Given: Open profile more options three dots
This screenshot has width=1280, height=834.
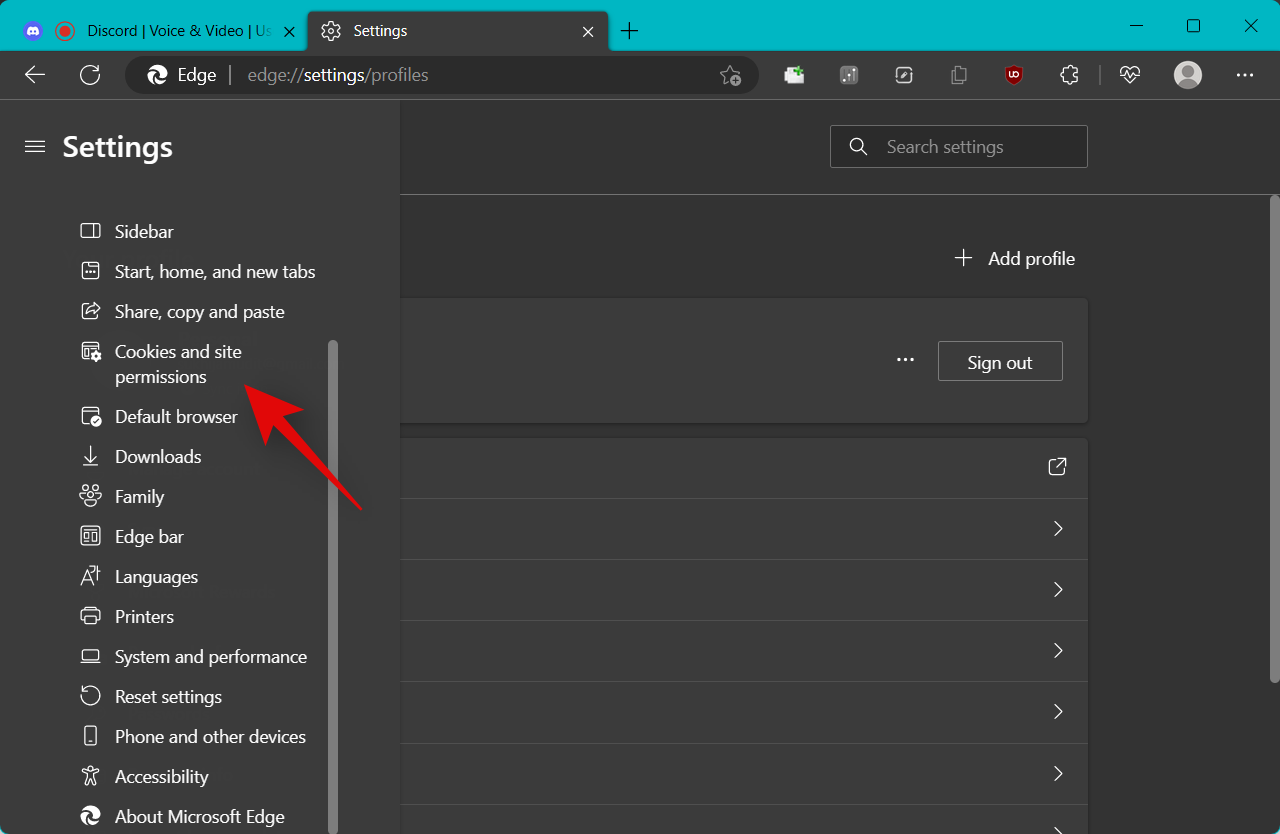Looking at the screenshot, I should pyautogui.click(x=905, y=361).
